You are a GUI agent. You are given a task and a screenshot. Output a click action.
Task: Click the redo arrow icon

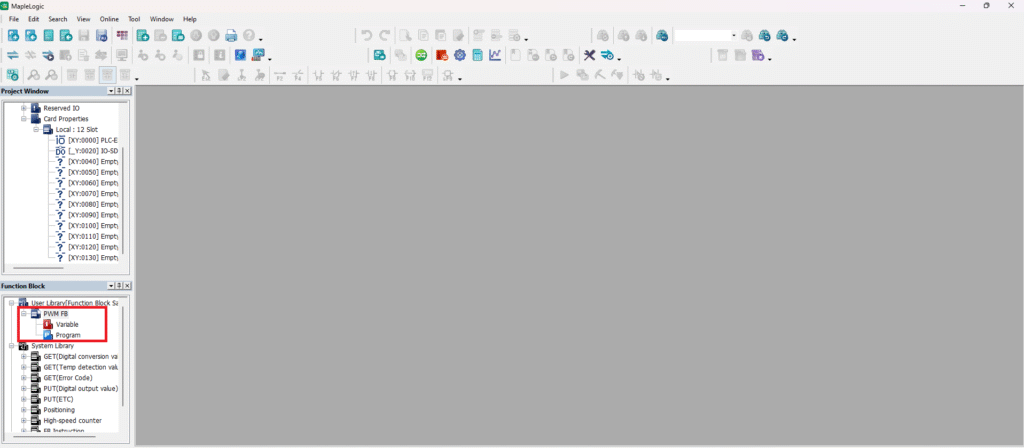(x=385, y=35)
